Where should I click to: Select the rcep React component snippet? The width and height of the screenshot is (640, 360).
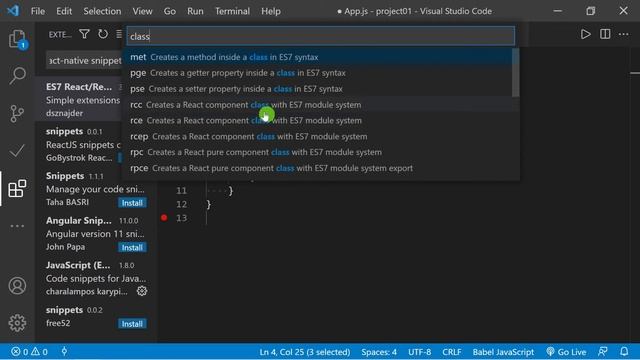(x=318, y=136)
